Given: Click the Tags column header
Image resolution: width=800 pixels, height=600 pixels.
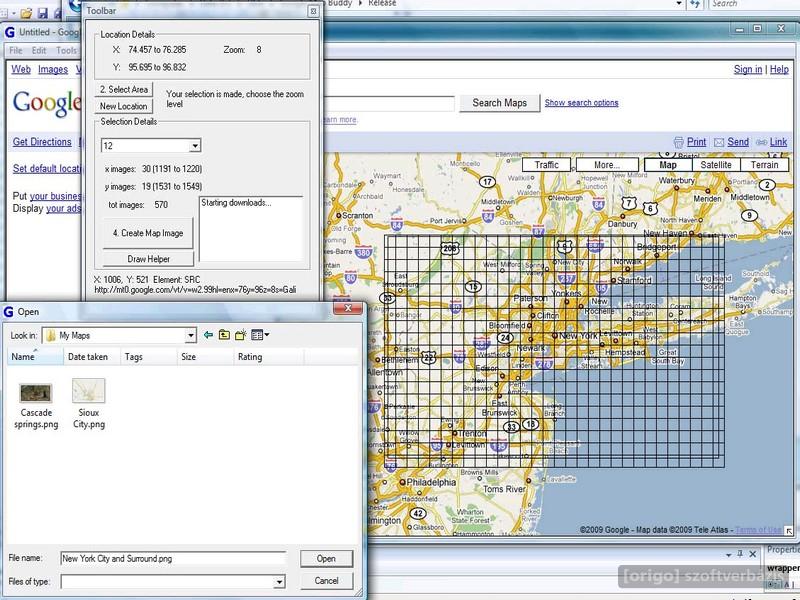Looking at the screenshot, I should (x=148, y=357).
